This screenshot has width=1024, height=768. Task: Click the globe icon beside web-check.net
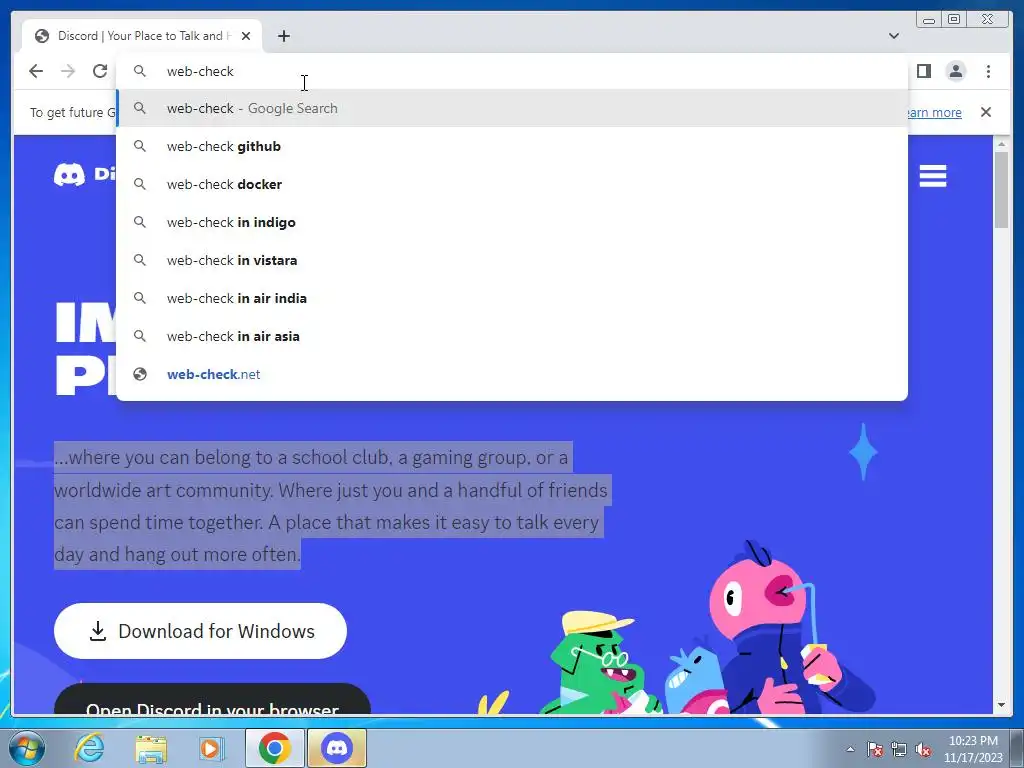tap(140, 374)
